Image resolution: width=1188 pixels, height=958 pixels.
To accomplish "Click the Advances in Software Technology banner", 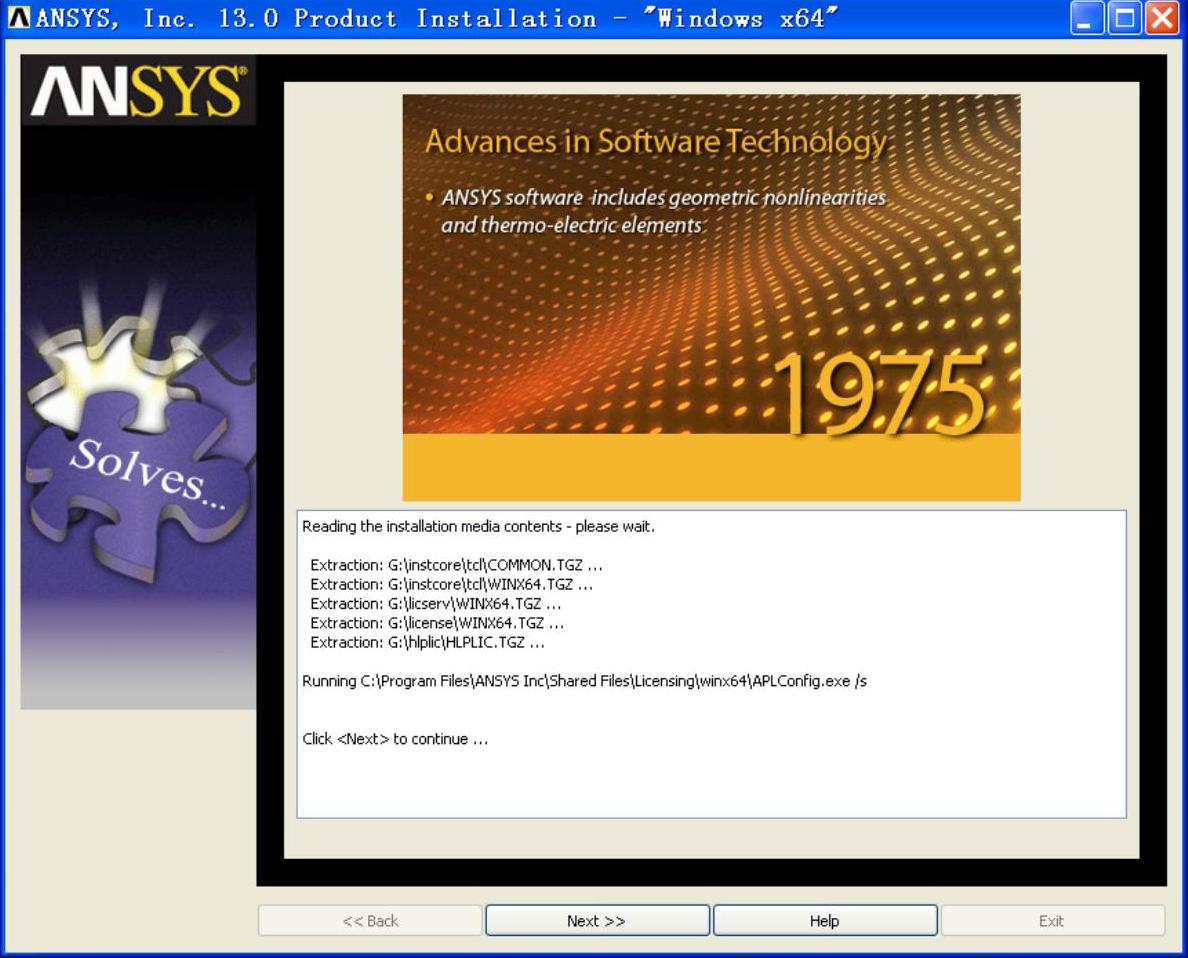I will pos(711,297).
